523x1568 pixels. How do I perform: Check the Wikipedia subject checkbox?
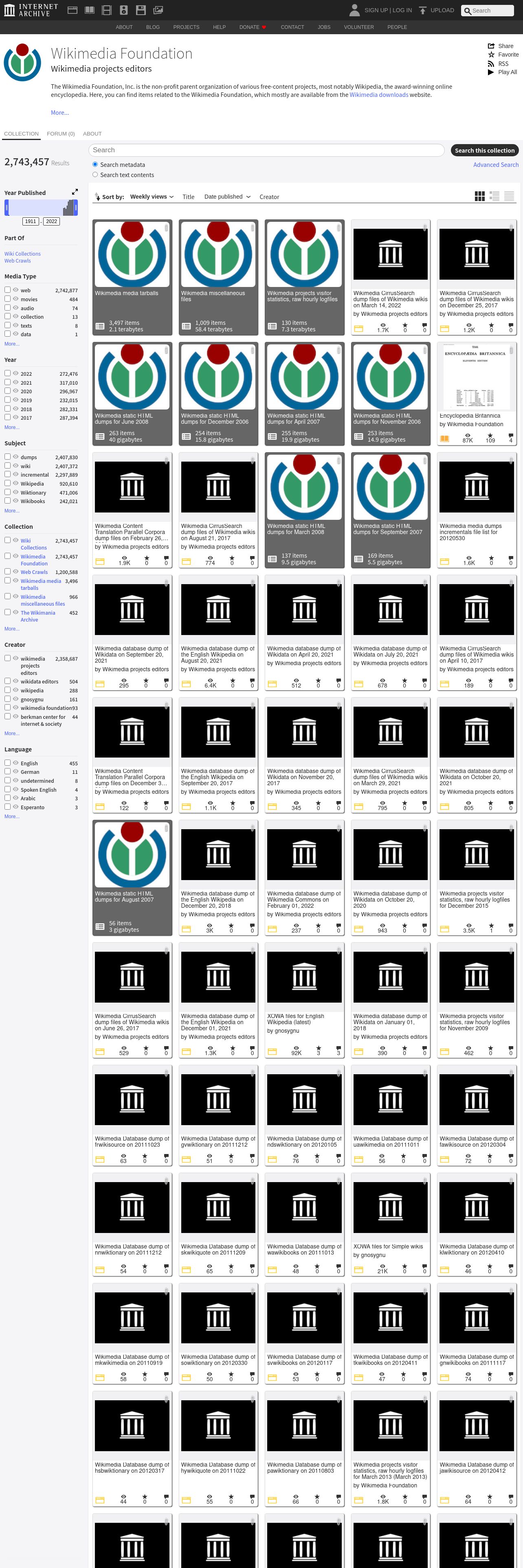coord(7,483)
